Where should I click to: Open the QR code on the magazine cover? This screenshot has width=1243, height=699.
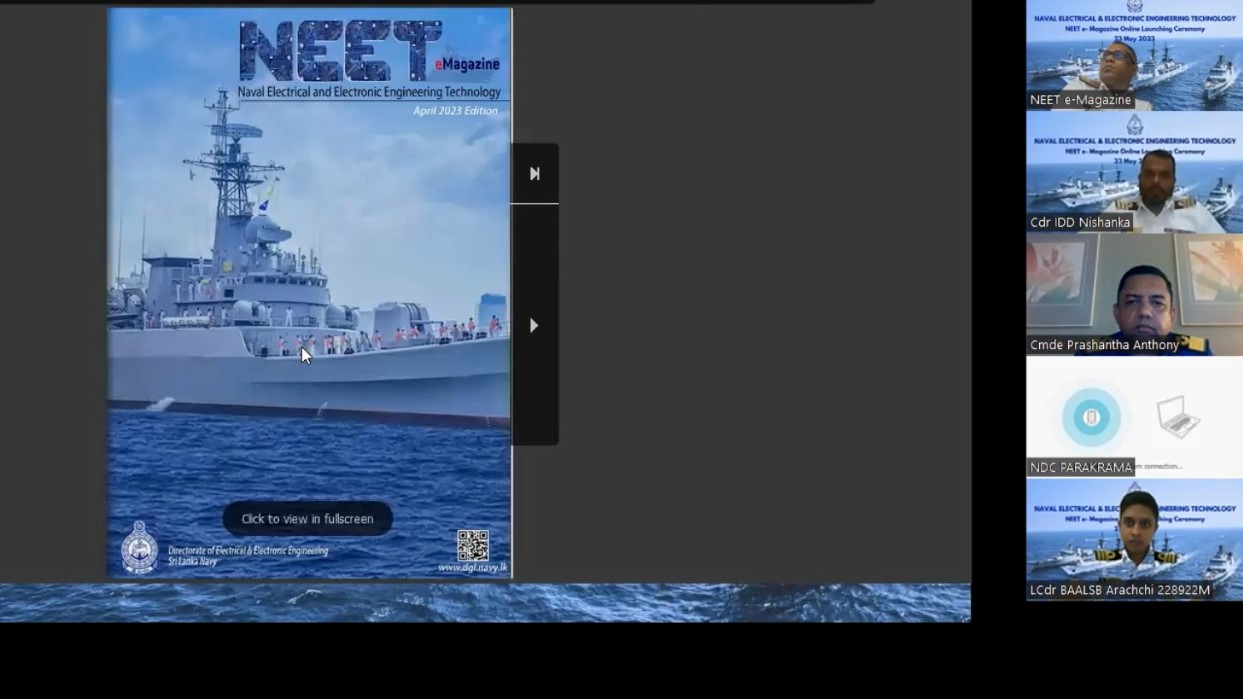pyautogui.click(x=473, y=545)
